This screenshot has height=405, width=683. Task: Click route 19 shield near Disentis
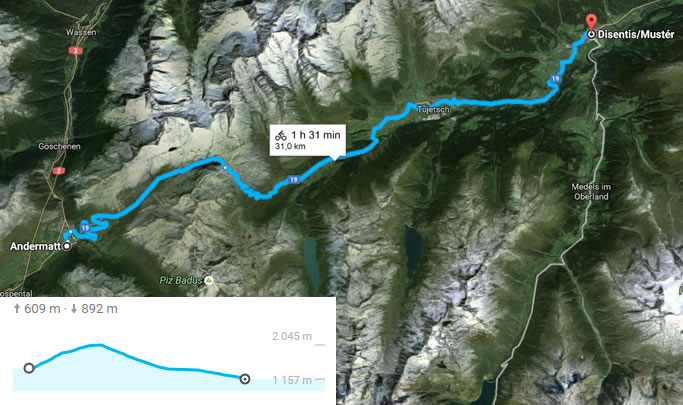click(x=555, y=79)
